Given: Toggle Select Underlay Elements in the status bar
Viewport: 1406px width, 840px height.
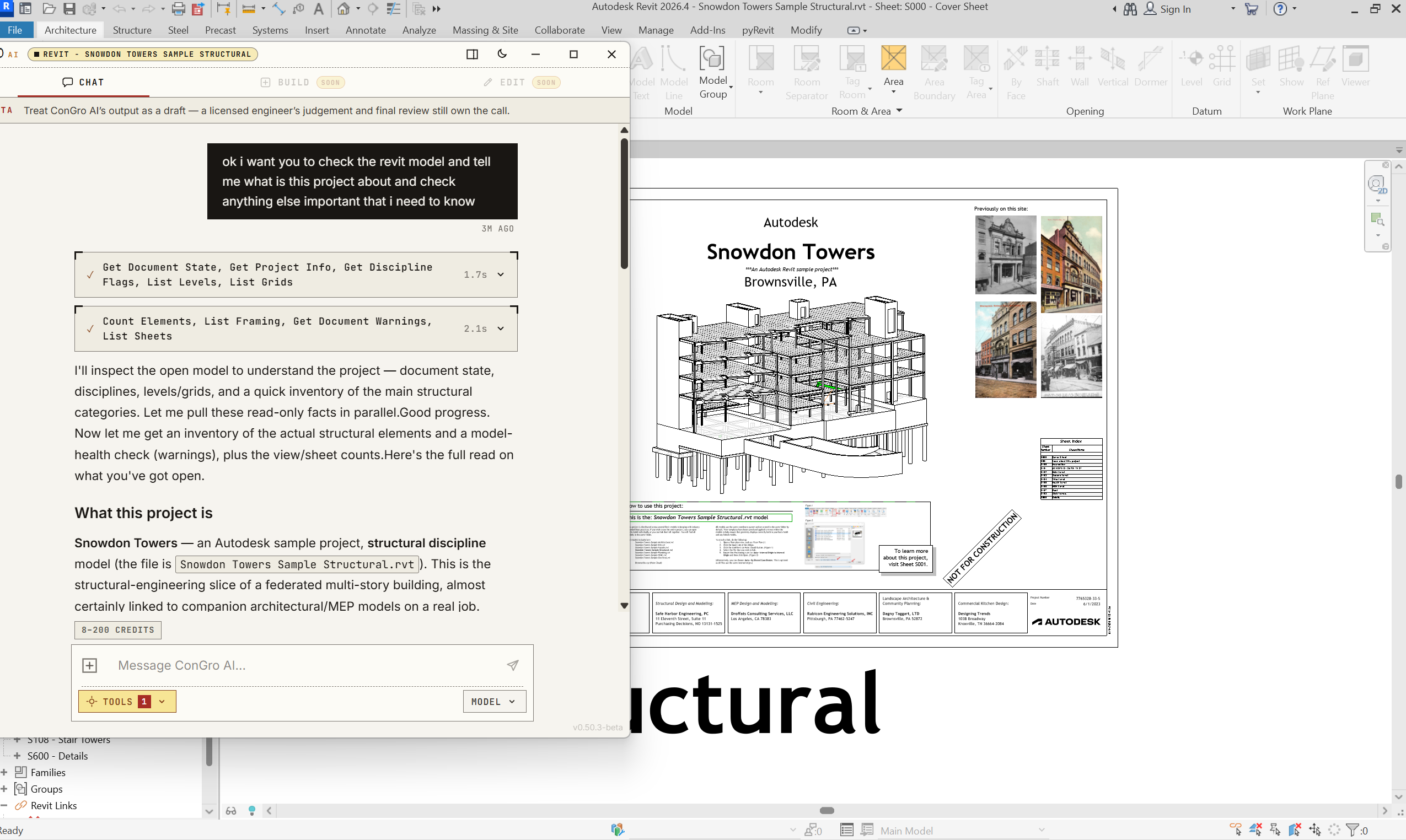Looking at the screenshot, I should click(x=1255, y=830).
